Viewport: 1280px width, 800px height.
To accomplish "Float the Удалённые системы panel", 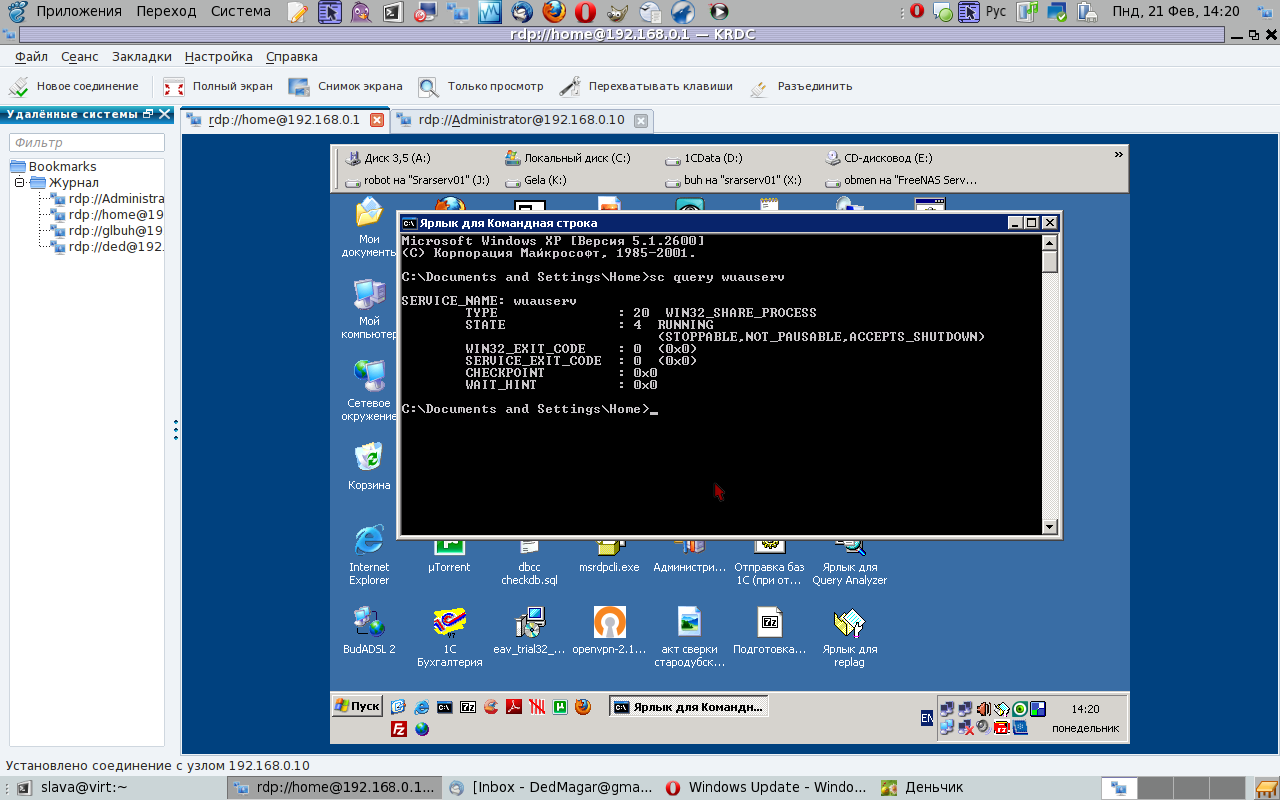I will (148, 114).
